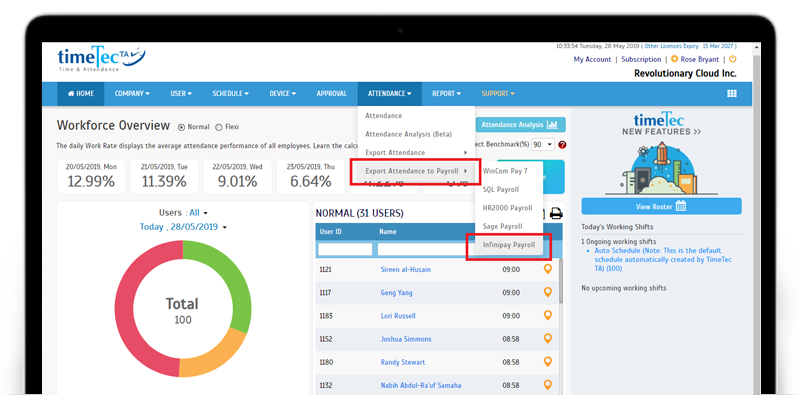Choose Infinipay Payroll option
The height and width of the screenshot is (395, 800).
pos(509,245)
